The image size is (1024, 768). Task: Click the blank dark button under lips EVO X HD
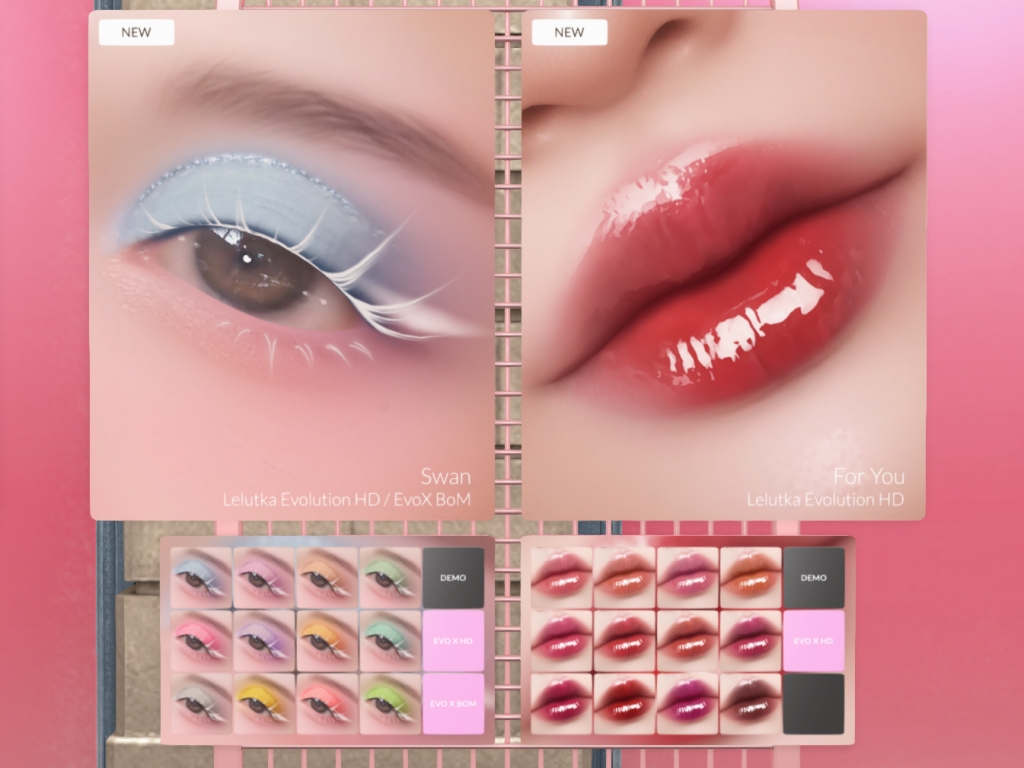coord(813,704)
